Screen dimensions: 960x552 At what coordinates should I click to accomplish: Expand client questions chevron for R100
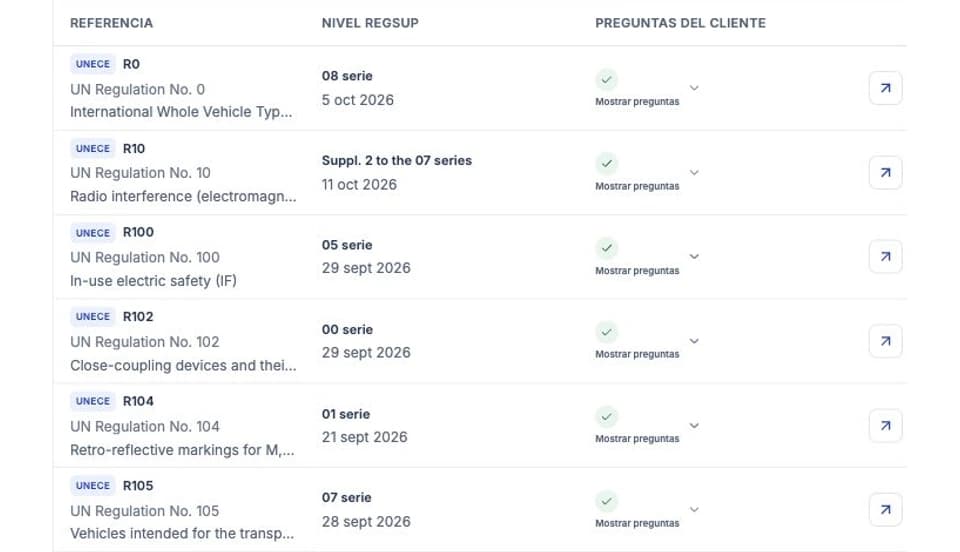coord(694,256)
